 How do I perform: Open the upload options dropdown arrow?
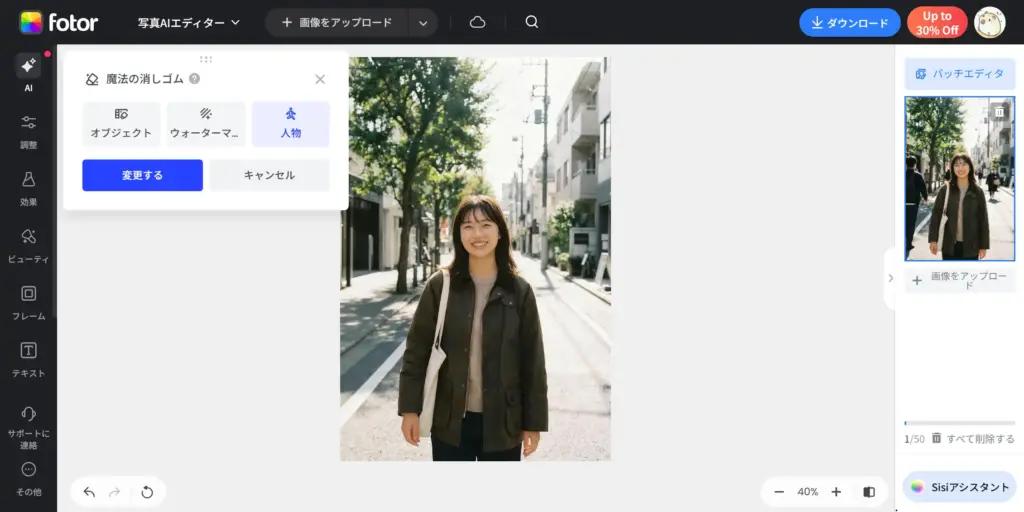[423, 23]
